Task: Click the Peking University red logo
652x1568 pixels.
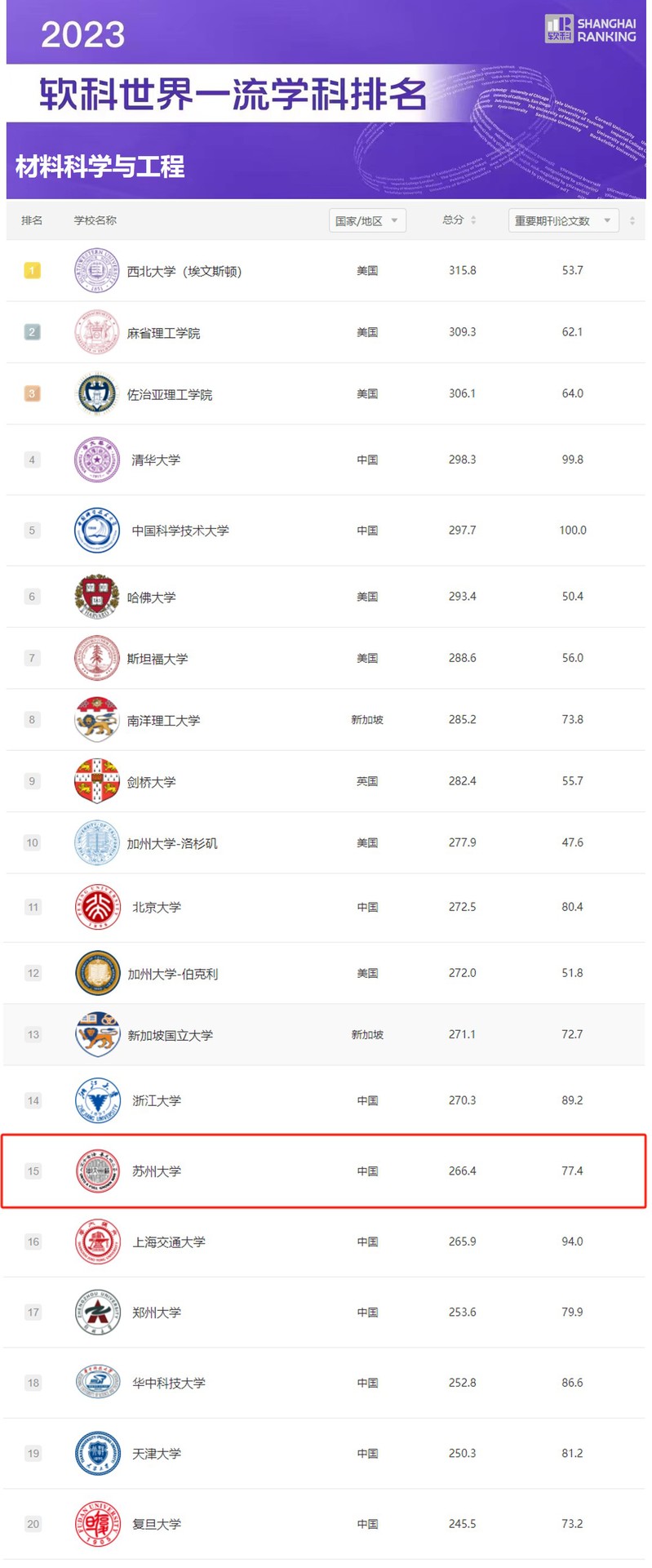Action: pos(98,907)
